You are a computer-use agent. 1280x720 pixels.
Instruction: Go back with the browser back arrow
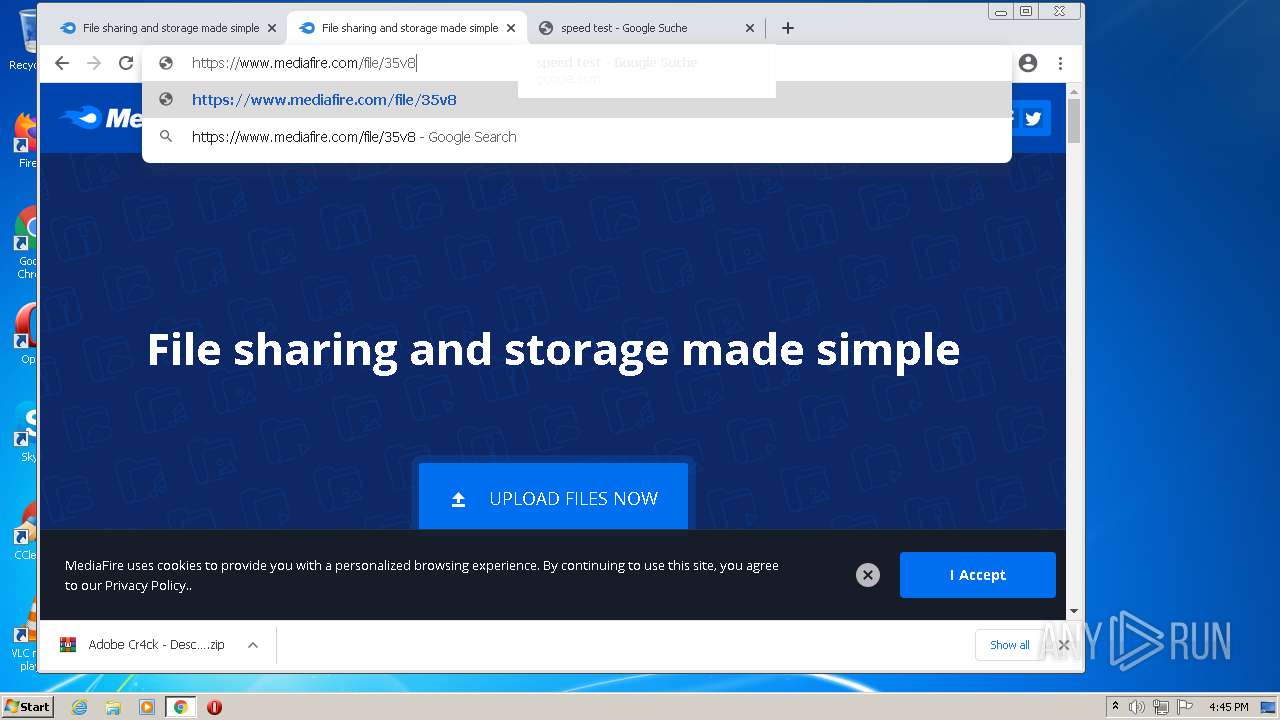pyautogui.click(x=62, y=63)
